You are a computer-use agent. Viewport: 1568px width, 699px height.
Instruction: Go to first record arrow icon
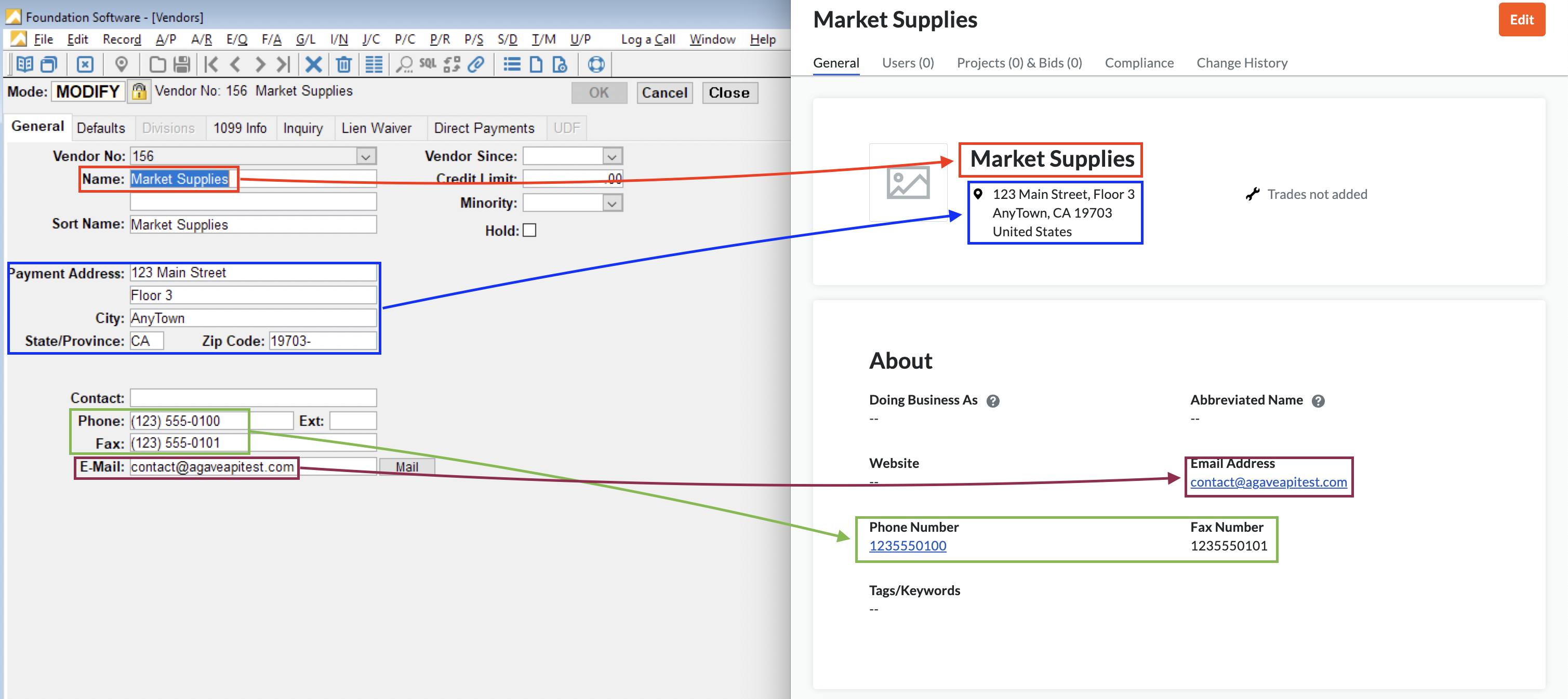(211, 64)
